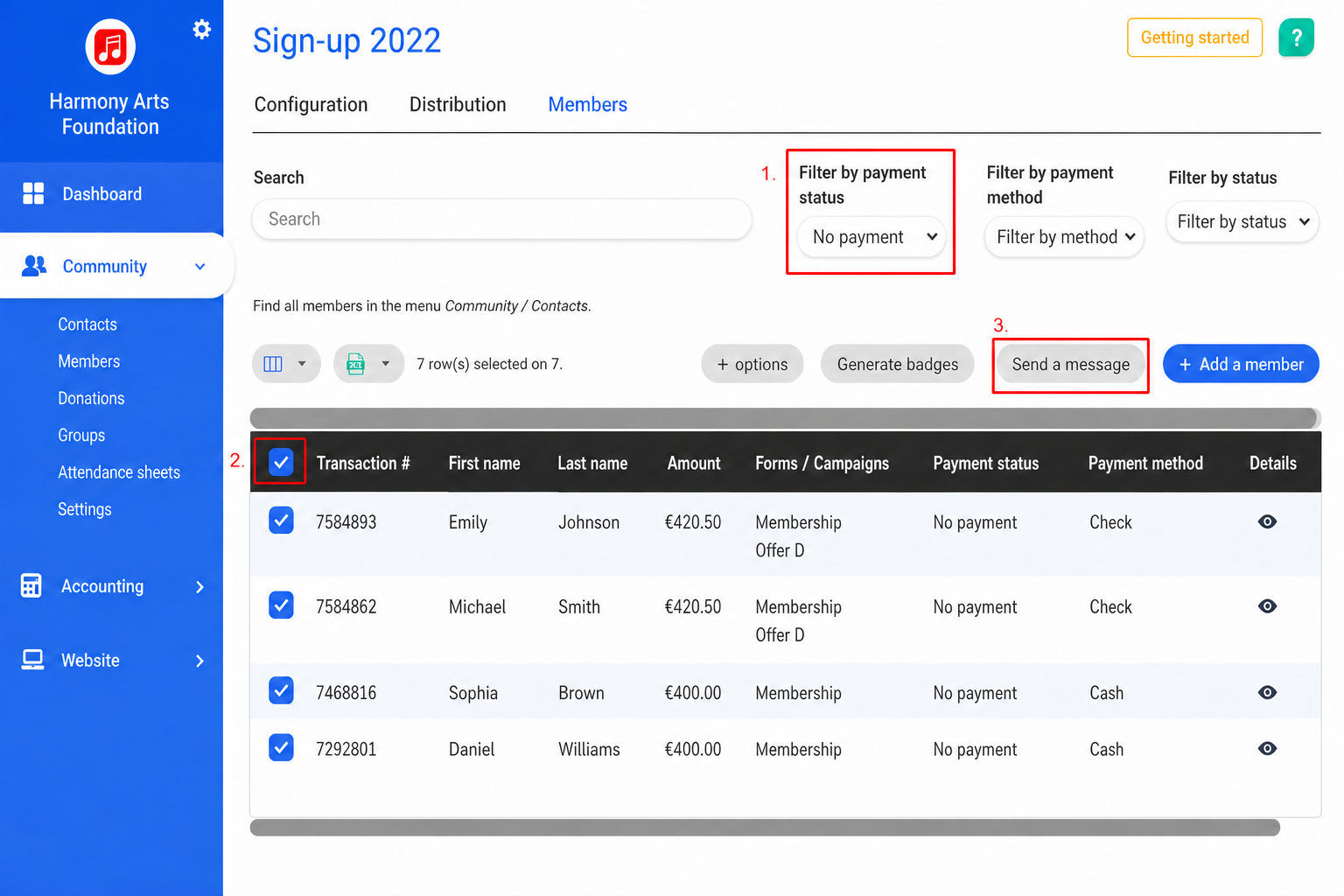
Task: Collapse the Community menu chevron
Action: point(200,266)
